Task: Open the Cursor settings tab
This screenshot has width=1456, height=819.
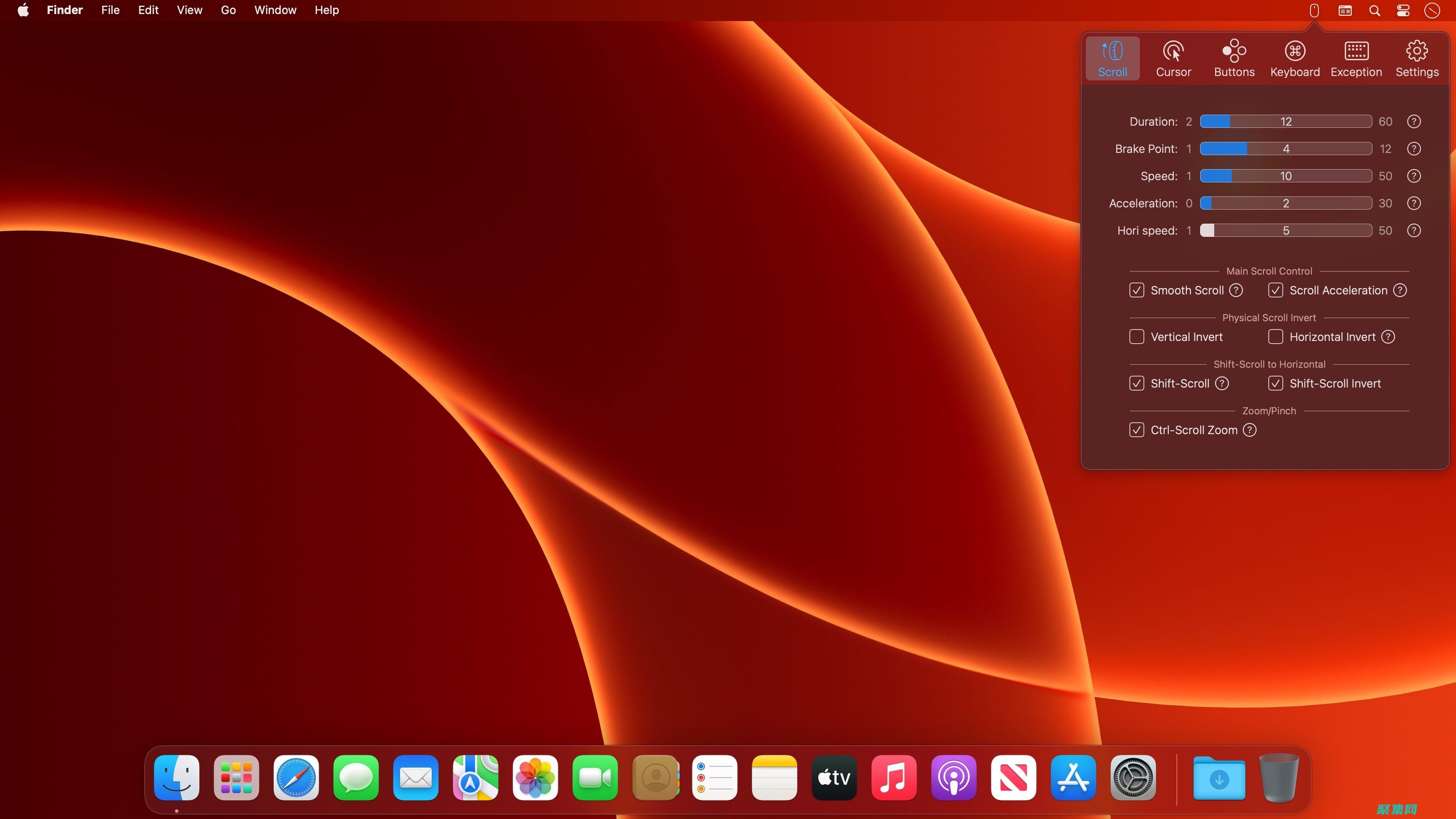Action: [1173, 59]
